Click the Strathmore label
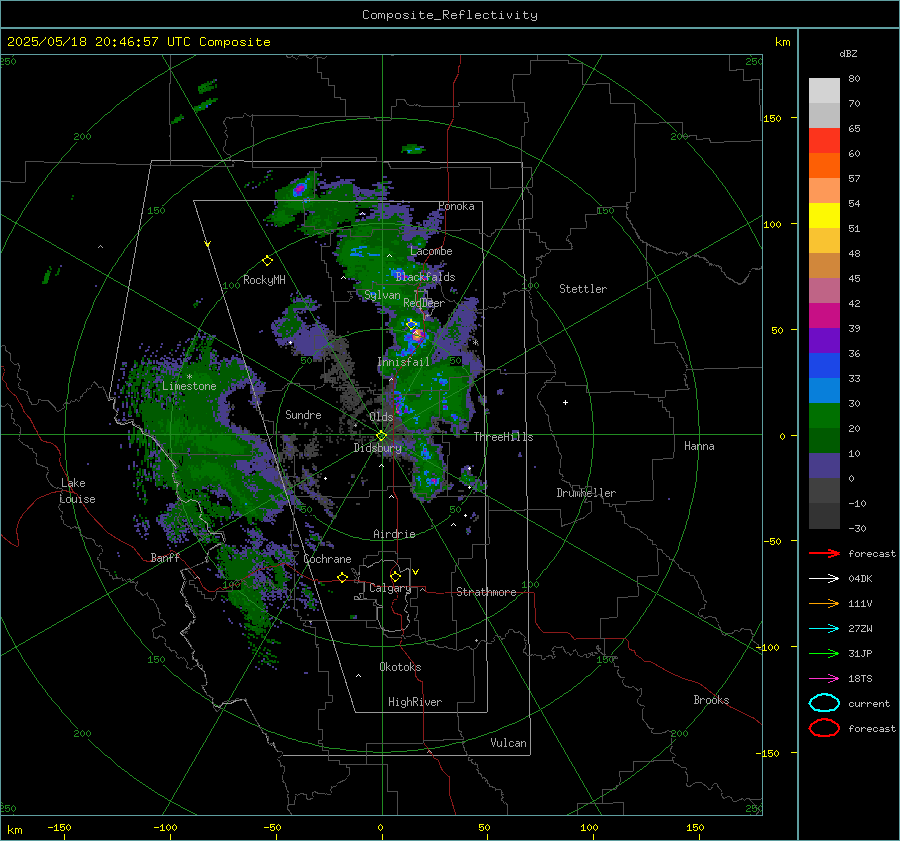The image size is (900, 841). 486,592
